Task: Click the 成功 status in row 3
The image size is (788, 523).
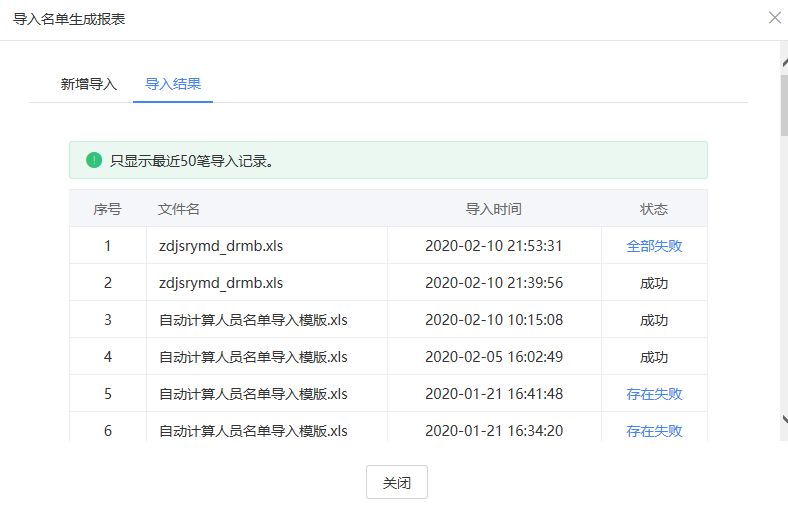Action: pos(654,320)
